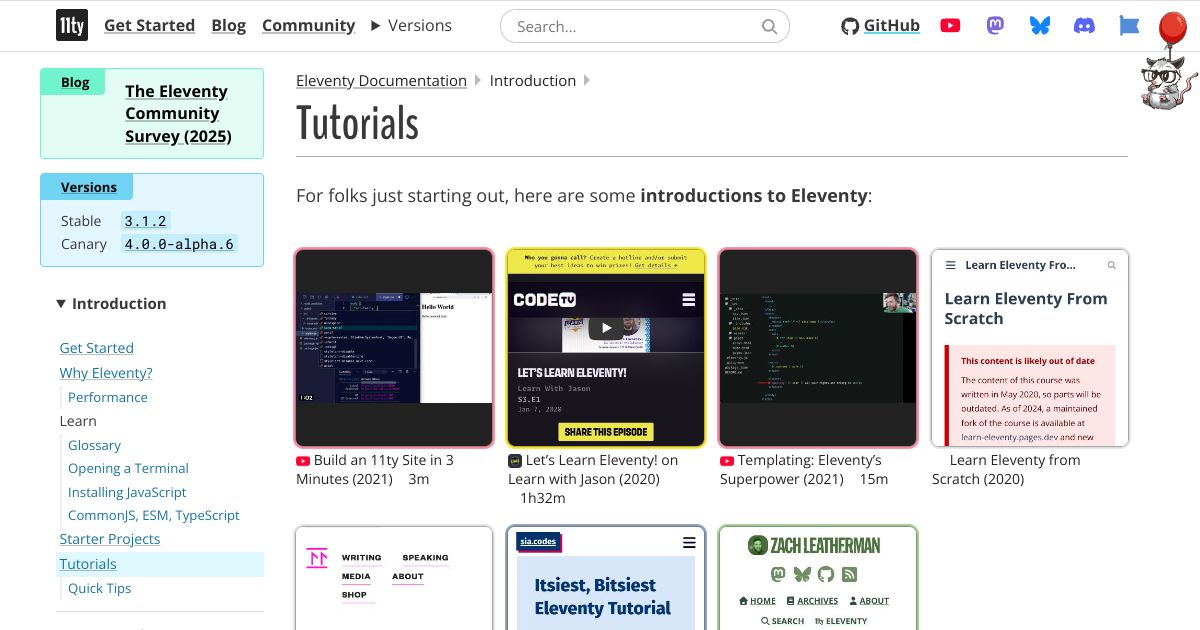Click the blue flag icon in the header

pyautogui.click(x=1128, y=25)
